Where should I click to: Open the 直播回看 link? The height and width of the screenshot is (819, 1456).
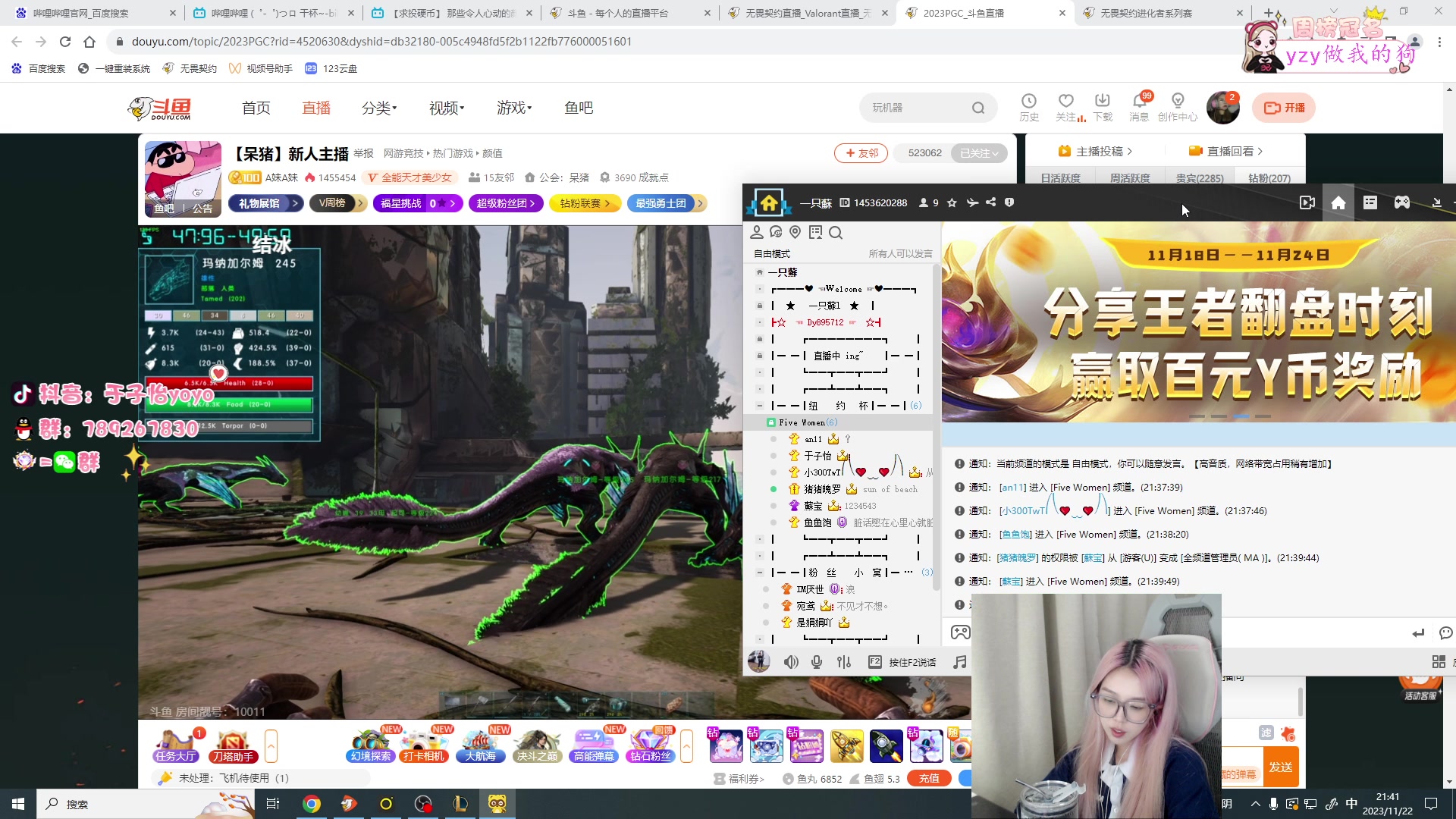(1225, 151)
